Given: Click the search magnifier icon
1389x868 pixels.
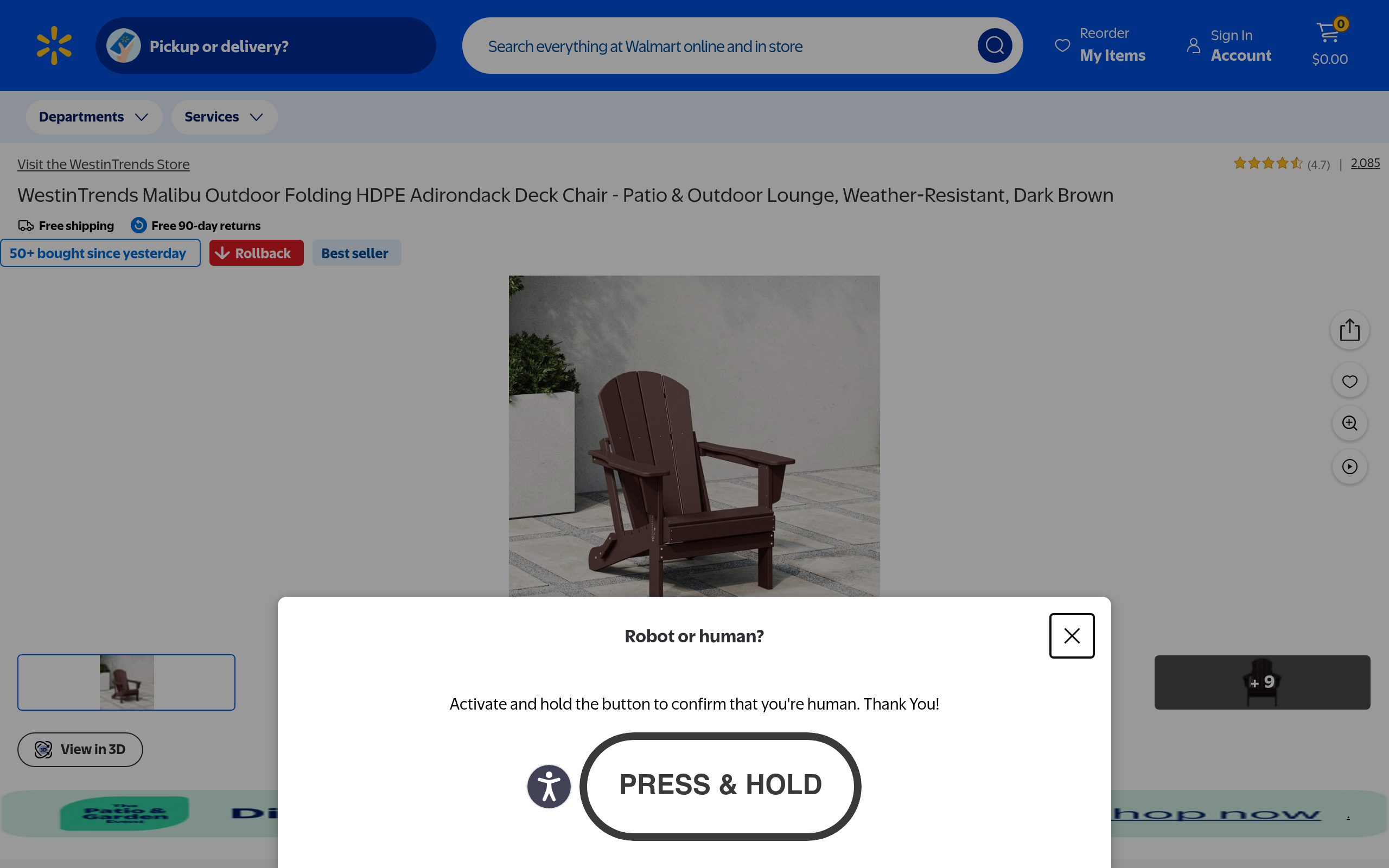Looking at the screenshot, I should [995, 46].
